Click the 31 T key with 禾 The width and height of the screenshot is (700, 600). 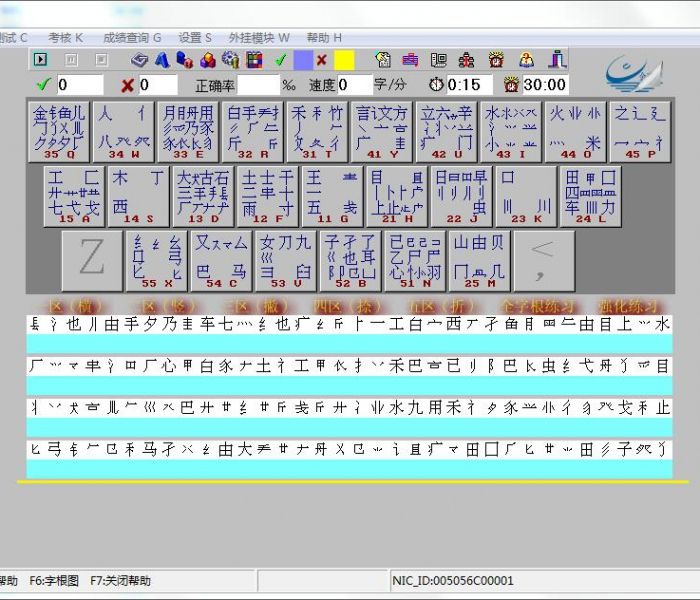tap(317, 131)
